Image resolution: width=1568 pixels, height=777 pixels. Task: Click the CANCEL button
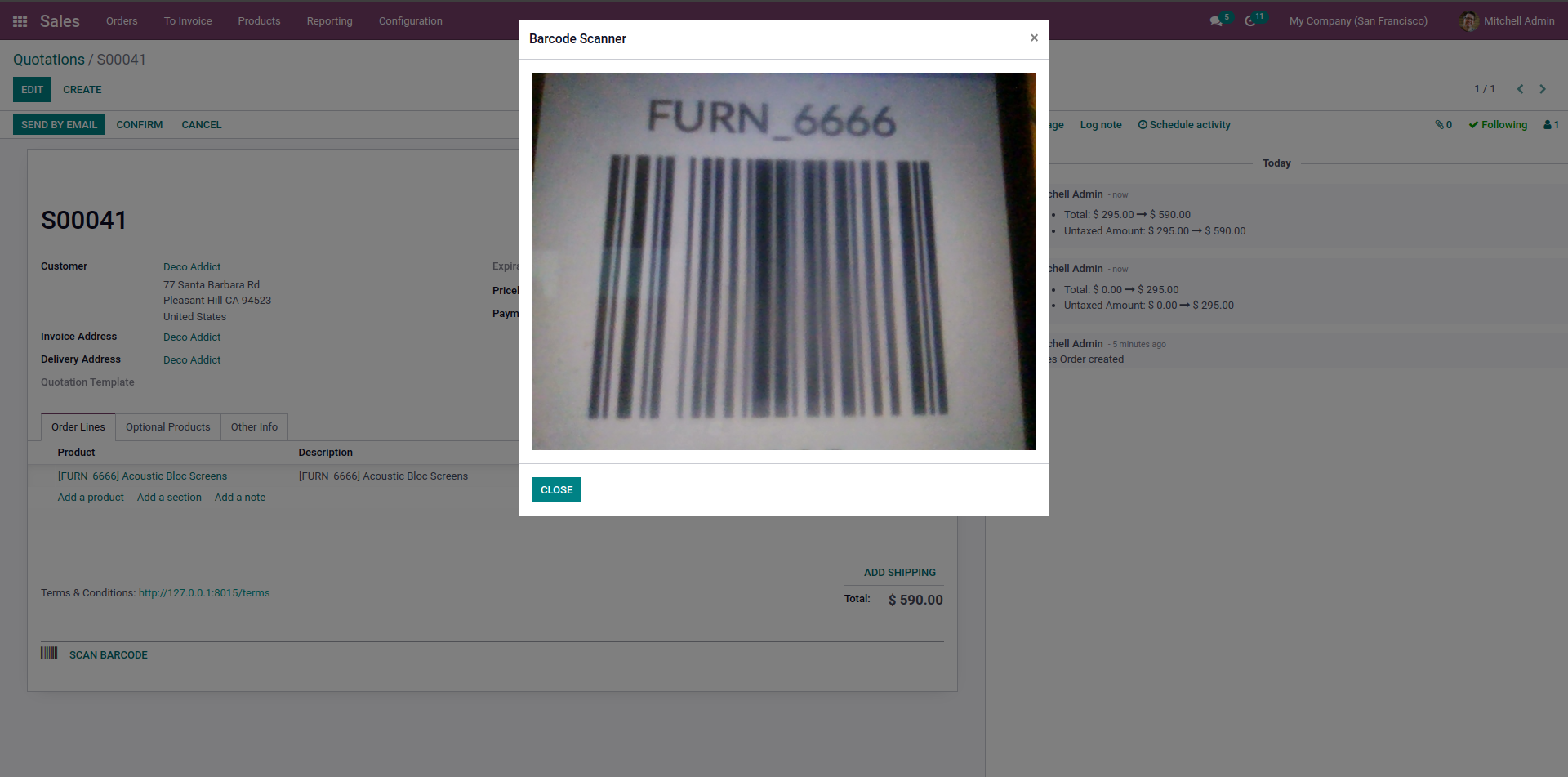click(202, 125)
